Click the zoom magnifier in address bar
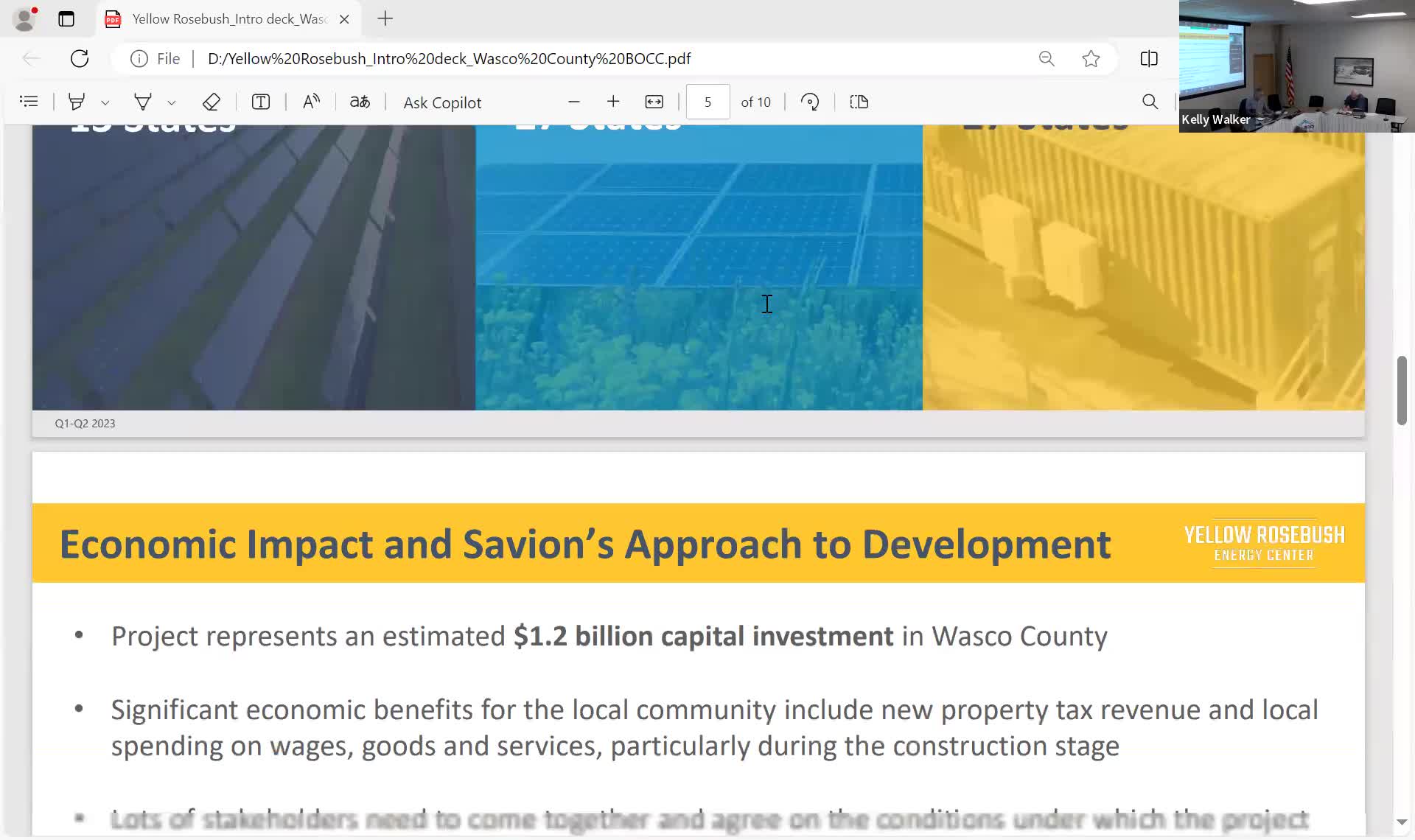1415x840 pixels. click(1047, 59)
